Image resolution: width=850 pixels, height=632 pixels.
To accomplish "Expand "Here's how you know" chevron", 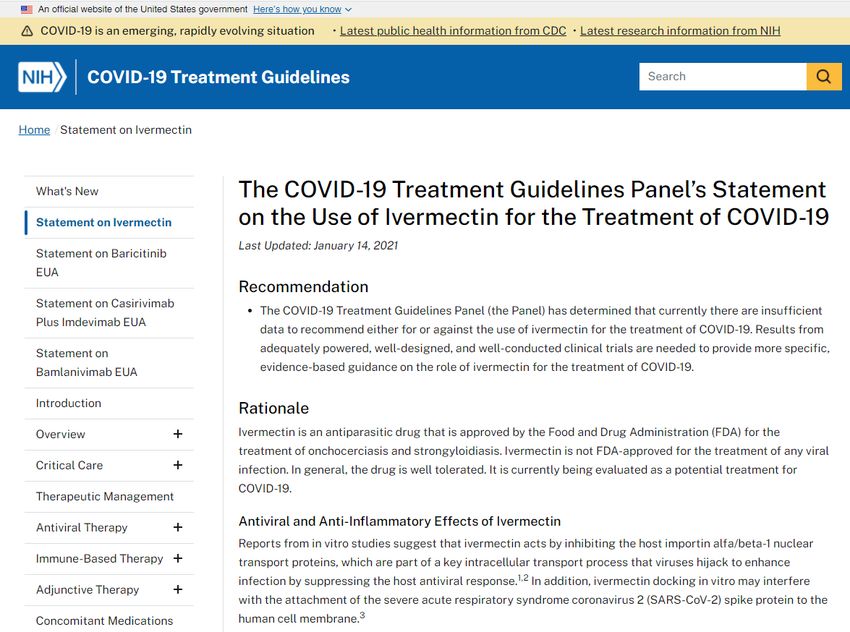I will [x=349, y=10].
